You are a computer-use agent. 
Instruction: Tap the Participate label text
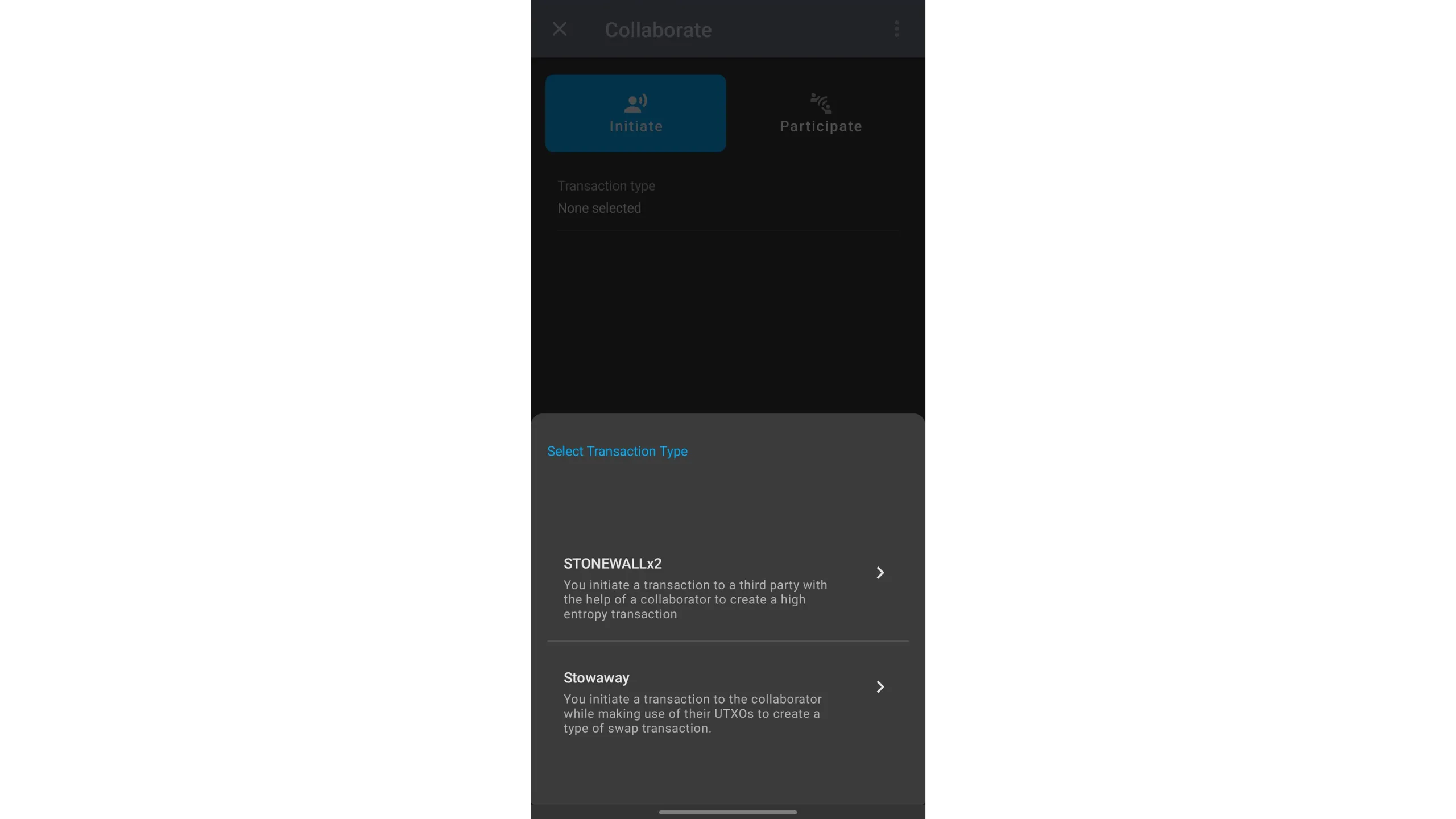tap(821, 126)
